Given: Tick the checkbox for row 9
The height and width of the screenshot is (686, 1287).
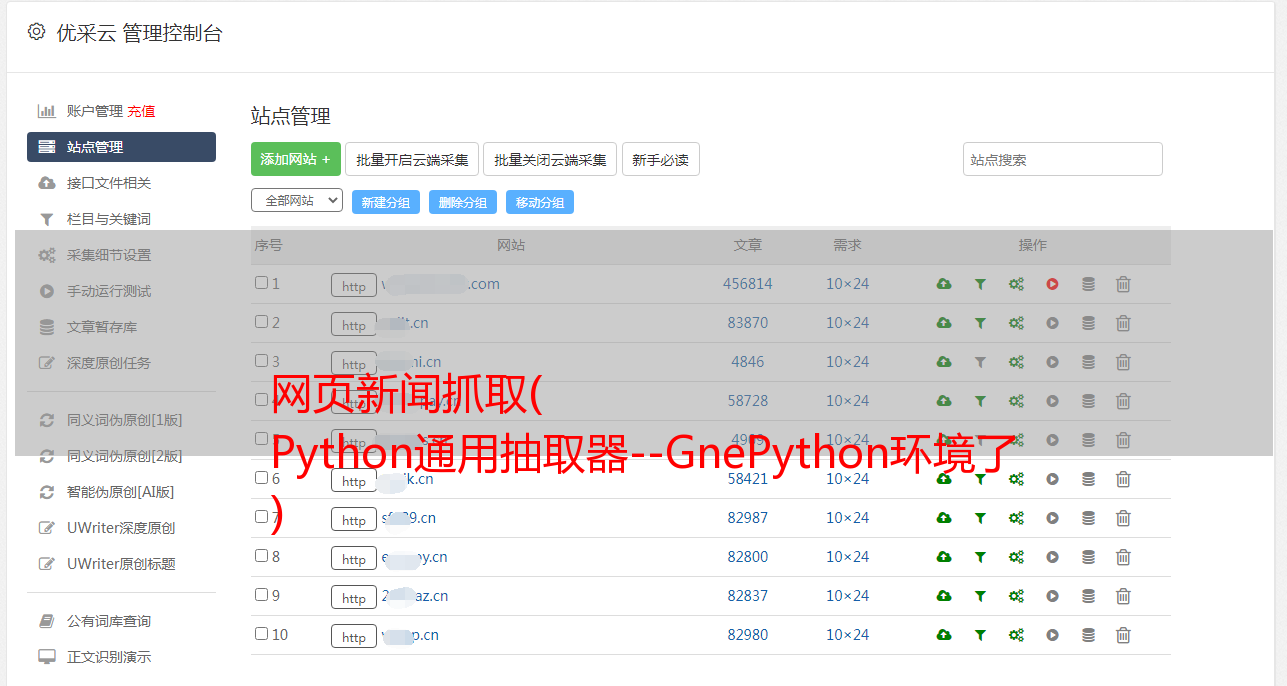Looking at the screenshot, I should tap(261, 595).
